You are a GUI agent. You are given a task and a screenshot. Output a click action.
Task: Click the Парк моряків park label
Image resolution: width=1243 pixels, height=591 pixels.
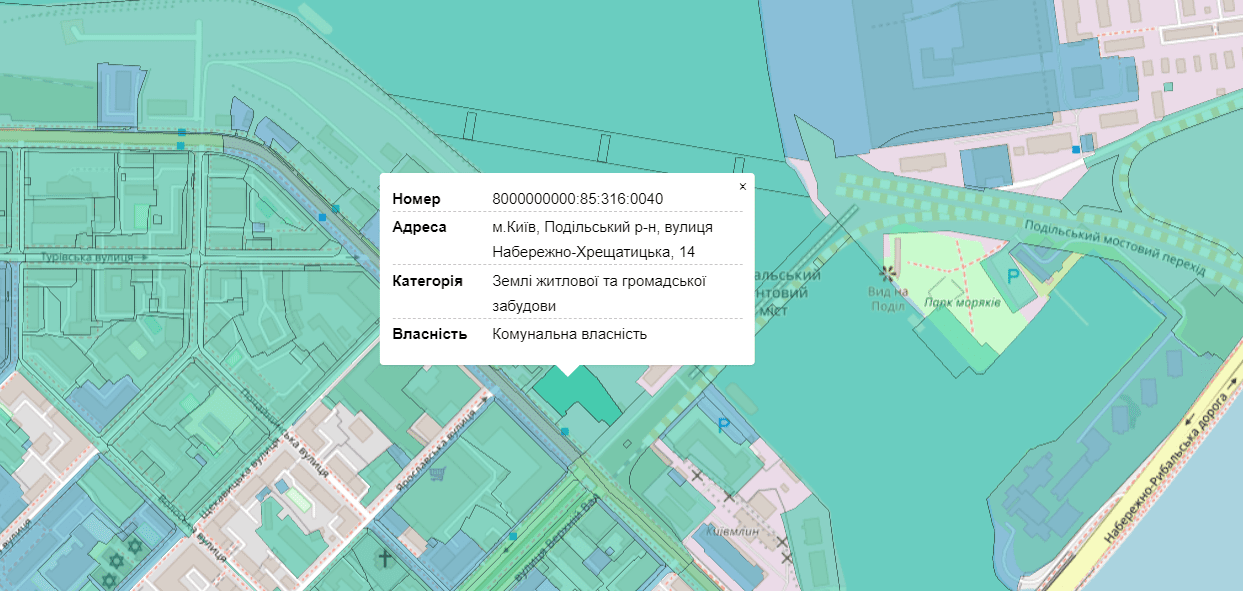click(x=962, y=303)
